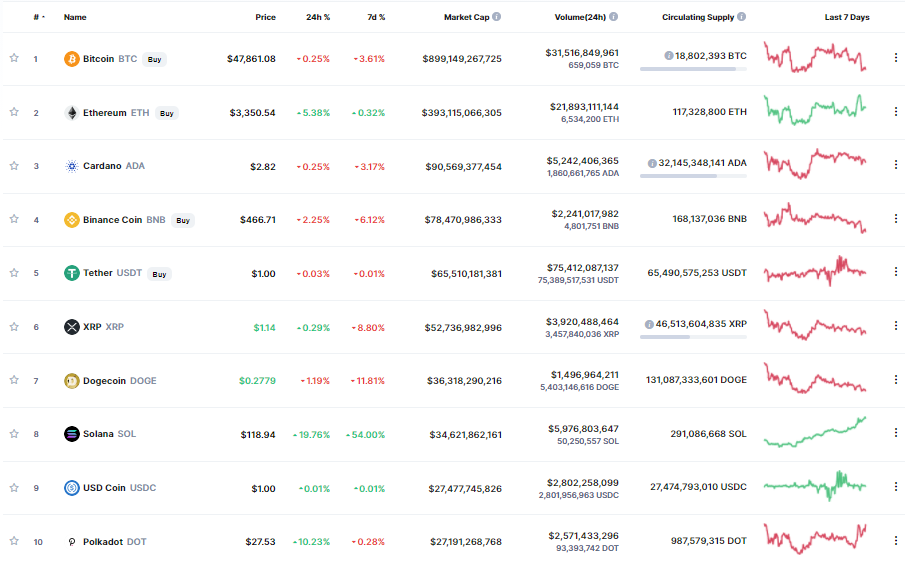Click the Binance Coin logo
This screenshot has height=566, width=905.
72,220
